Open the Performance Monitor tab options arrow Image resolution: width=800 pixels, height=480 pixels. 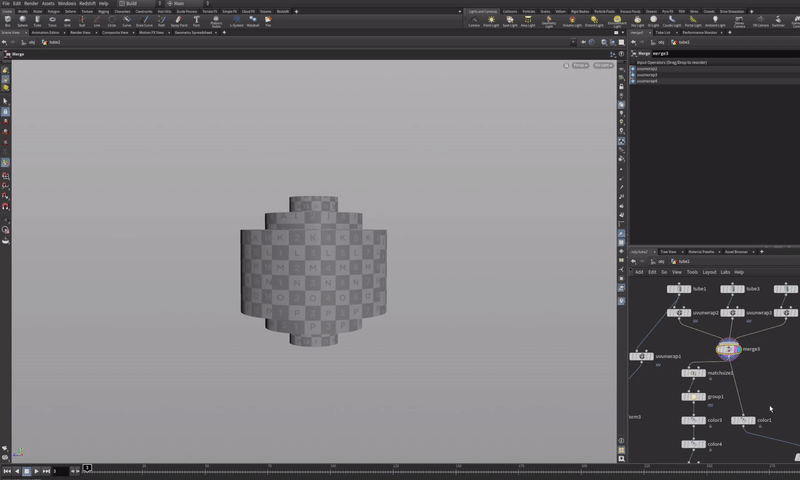(x=722, y=33)
